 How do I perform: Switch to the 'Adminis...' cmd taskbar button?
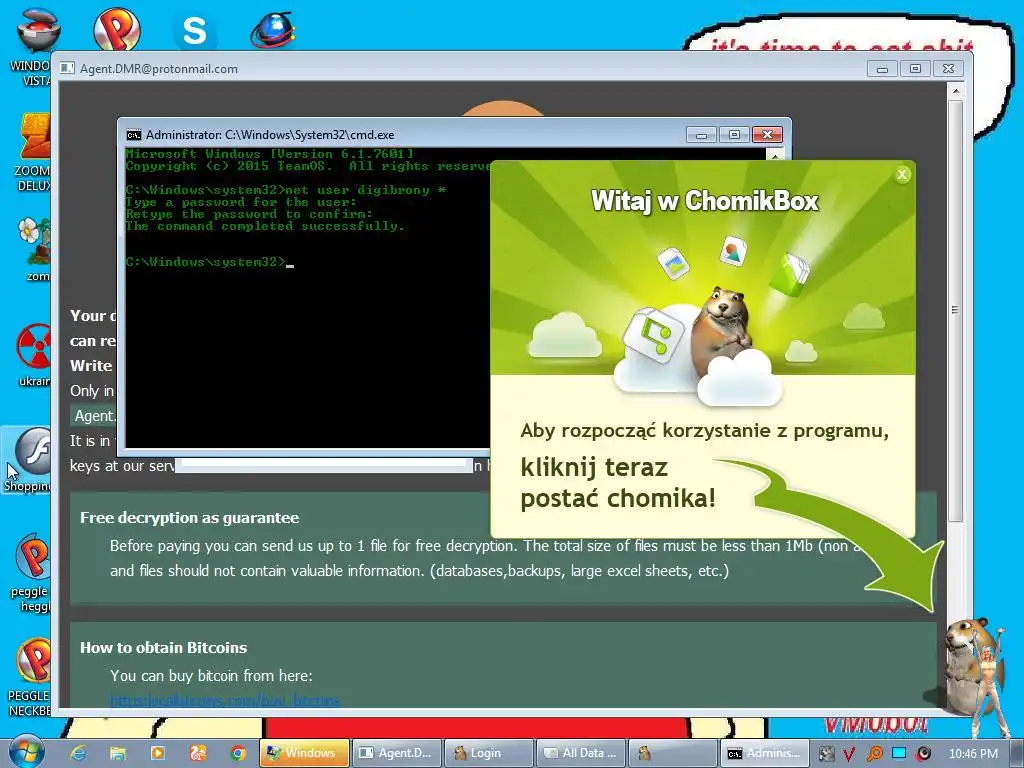[x=764, y=753]
